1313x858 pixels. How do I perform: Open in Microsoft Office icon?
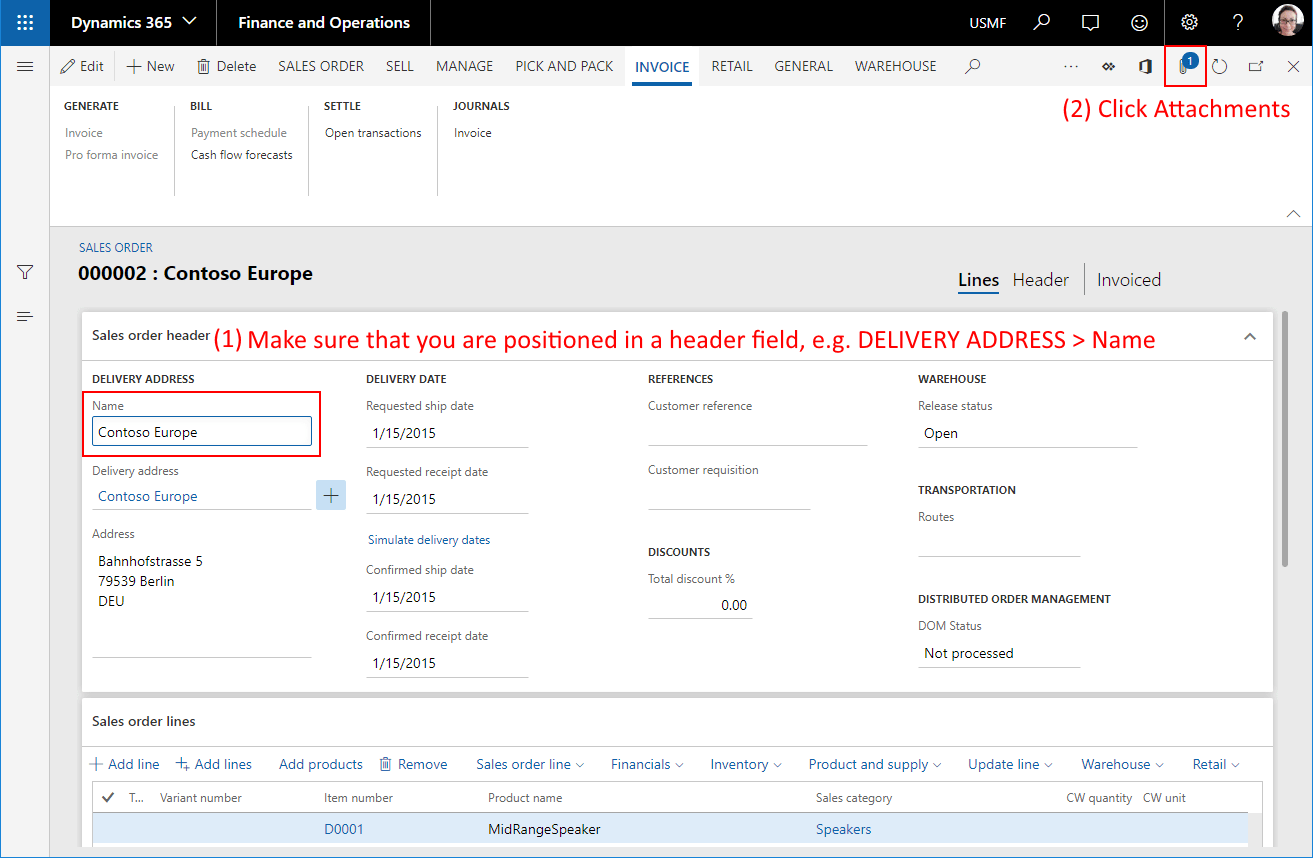[1146, 66]
